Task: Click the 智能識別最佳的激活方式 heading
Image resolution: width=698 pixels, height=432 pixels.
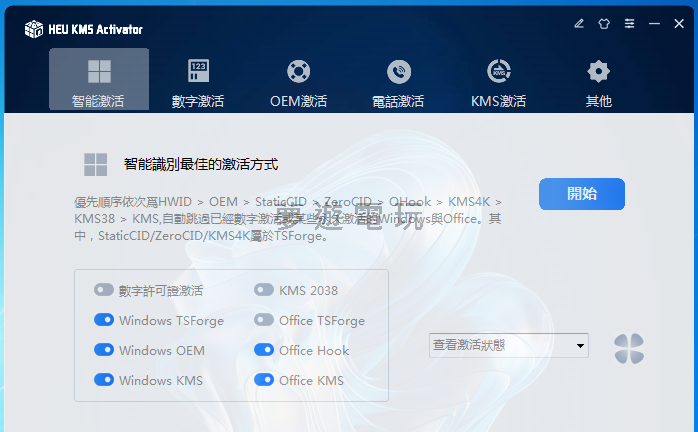Action: (x=201, y=164)
